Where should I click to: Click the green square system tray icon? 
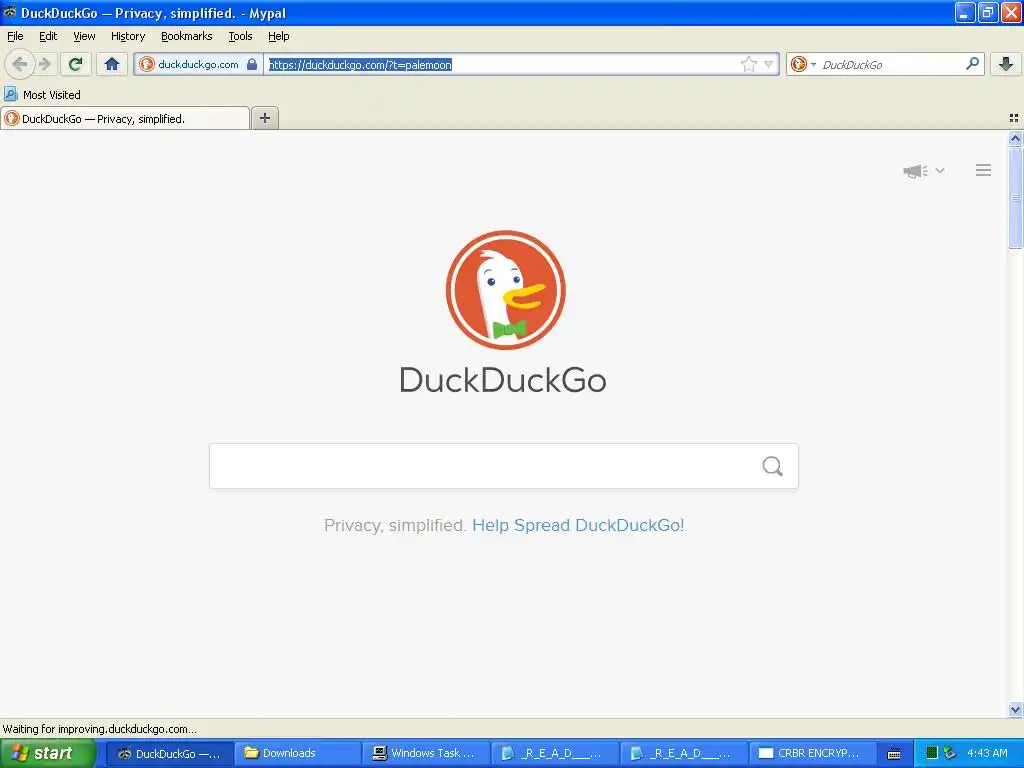932,753
